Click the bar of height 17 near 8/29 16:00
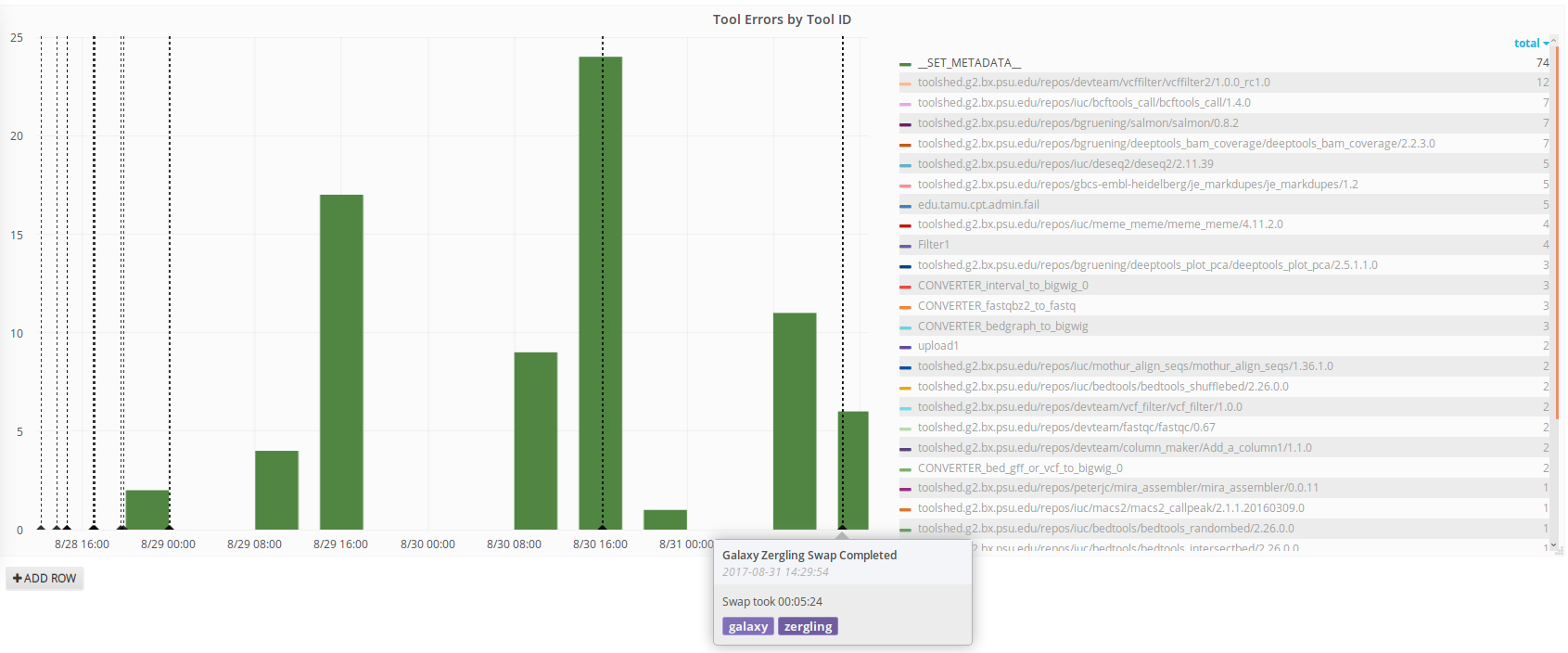Viewport: 1568px width, 653px height. pyautogui.click(x=341, y=362)
